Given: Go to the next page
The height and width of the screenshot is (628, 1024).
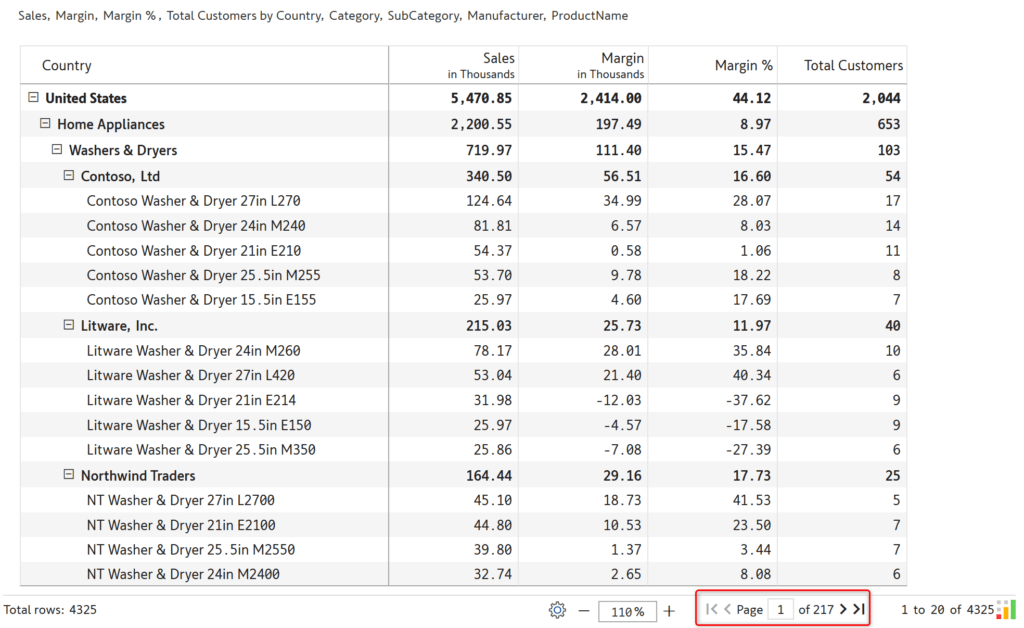Looking at the screenshot, I should (841, 608).
